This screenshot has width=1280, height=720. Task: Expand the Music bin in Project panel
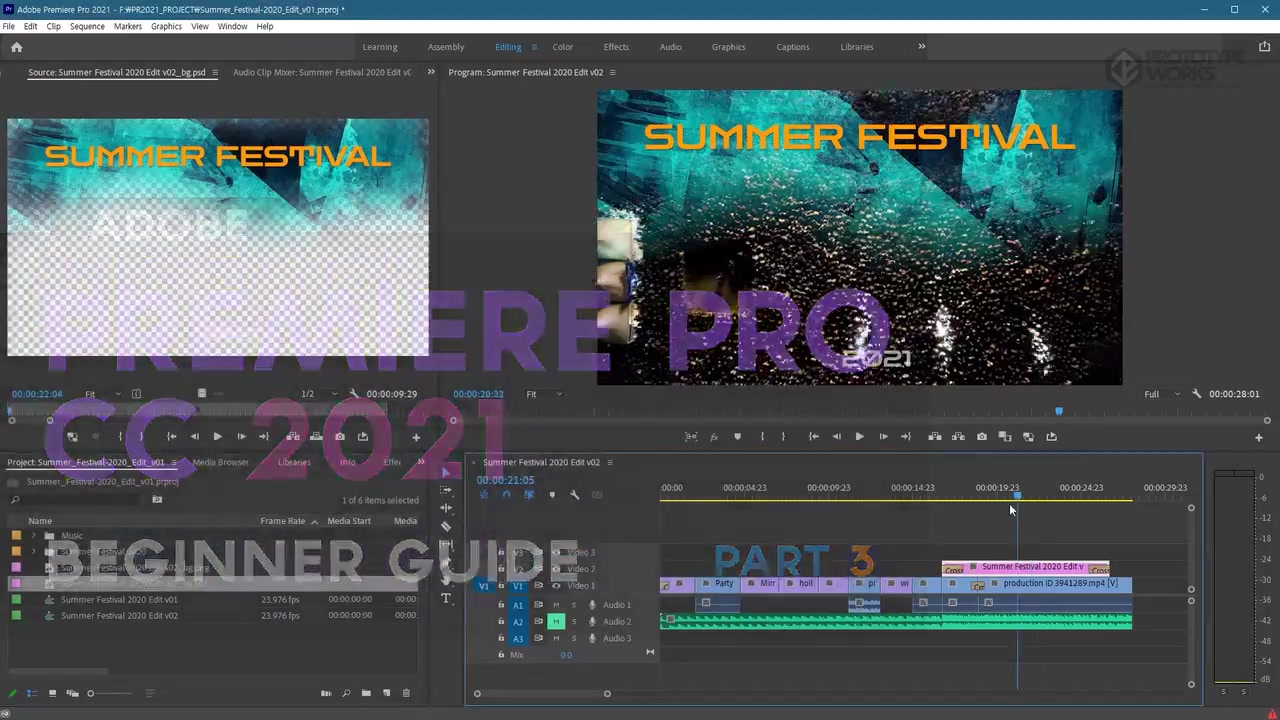[x=34, y=536]
